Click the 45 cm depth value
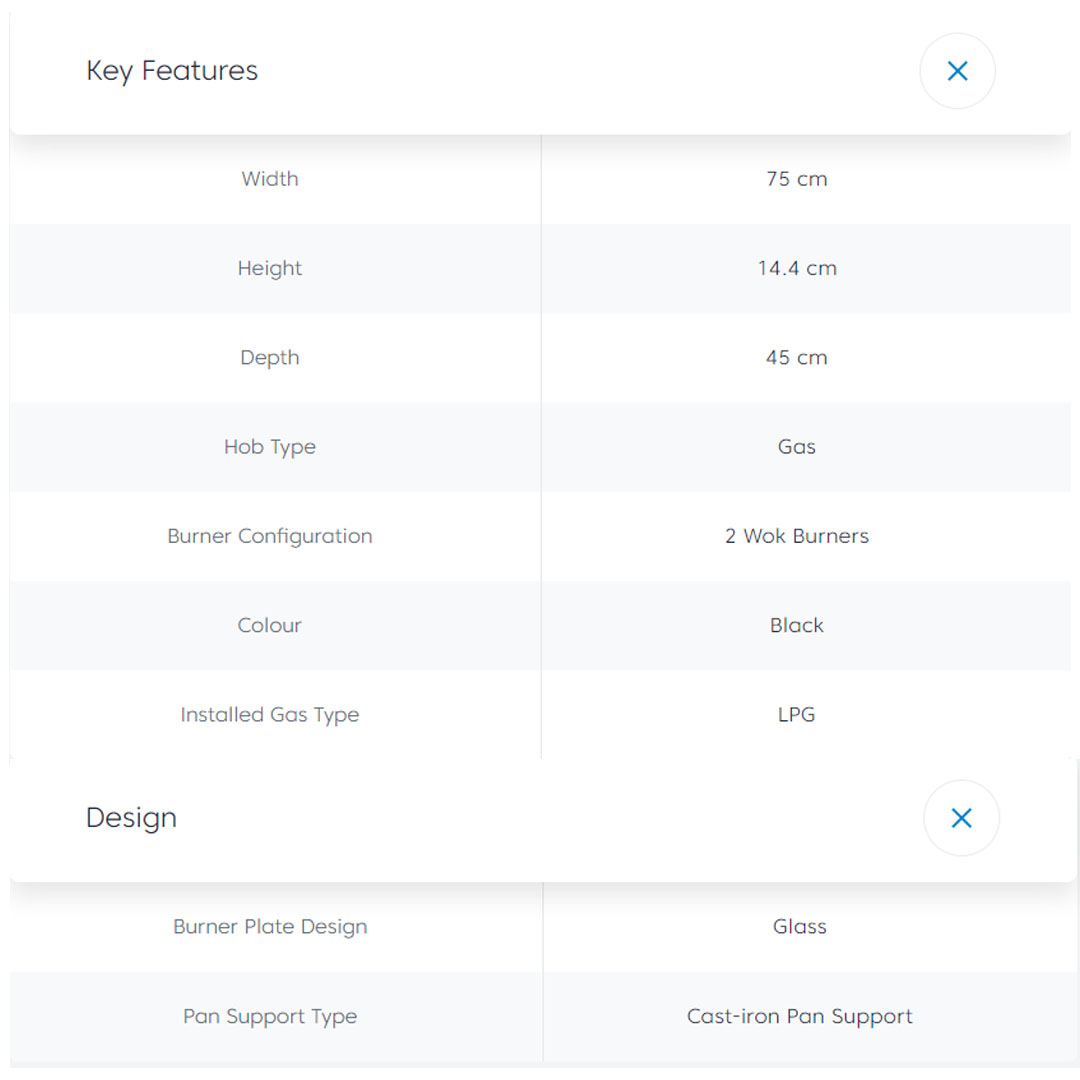Viewport: 1080px width, 1080px height. pyautogui.click(x=796, y=357)
